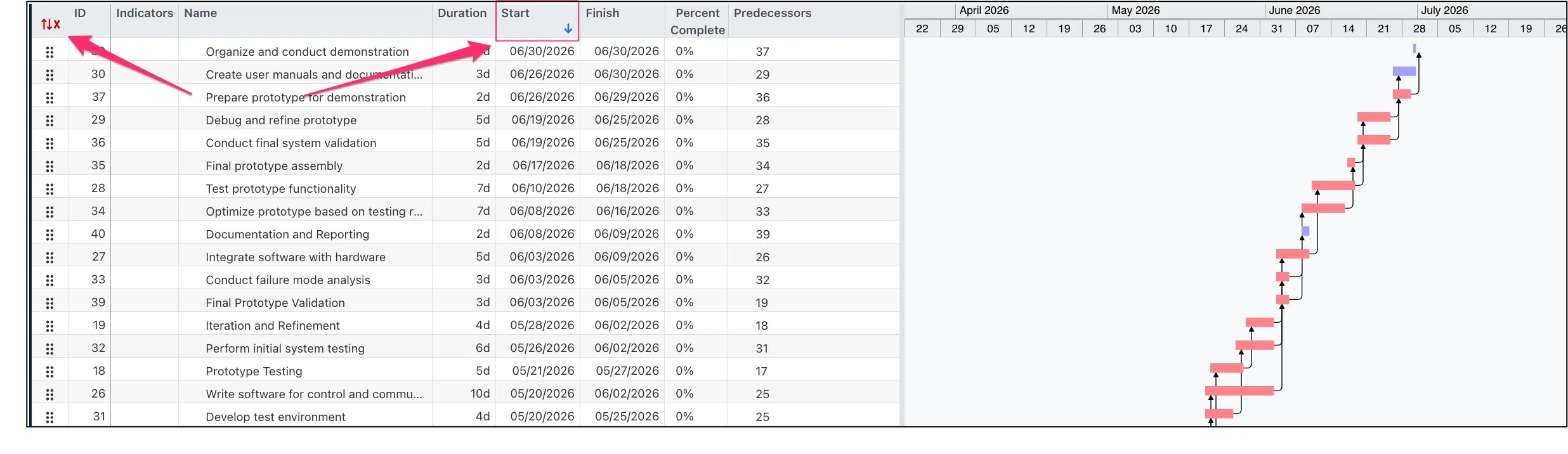Image resolution: width=1568 pixels, height=454 pixels.
Task: Click ID cell 40 of Documentation and Reporting
Action: click(98, 235)
